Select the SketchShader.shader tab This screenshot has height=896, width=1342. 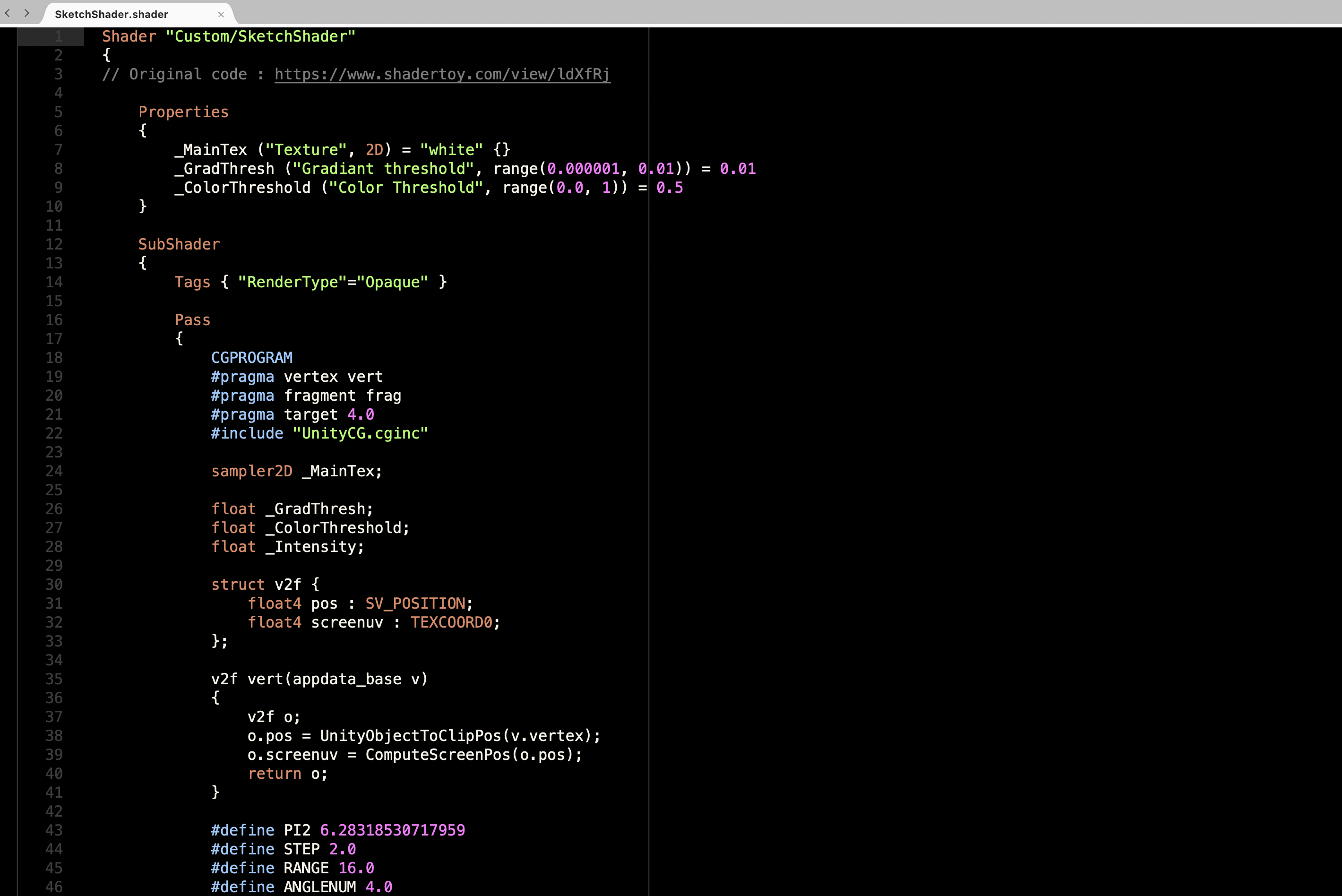tap(112, 14)
